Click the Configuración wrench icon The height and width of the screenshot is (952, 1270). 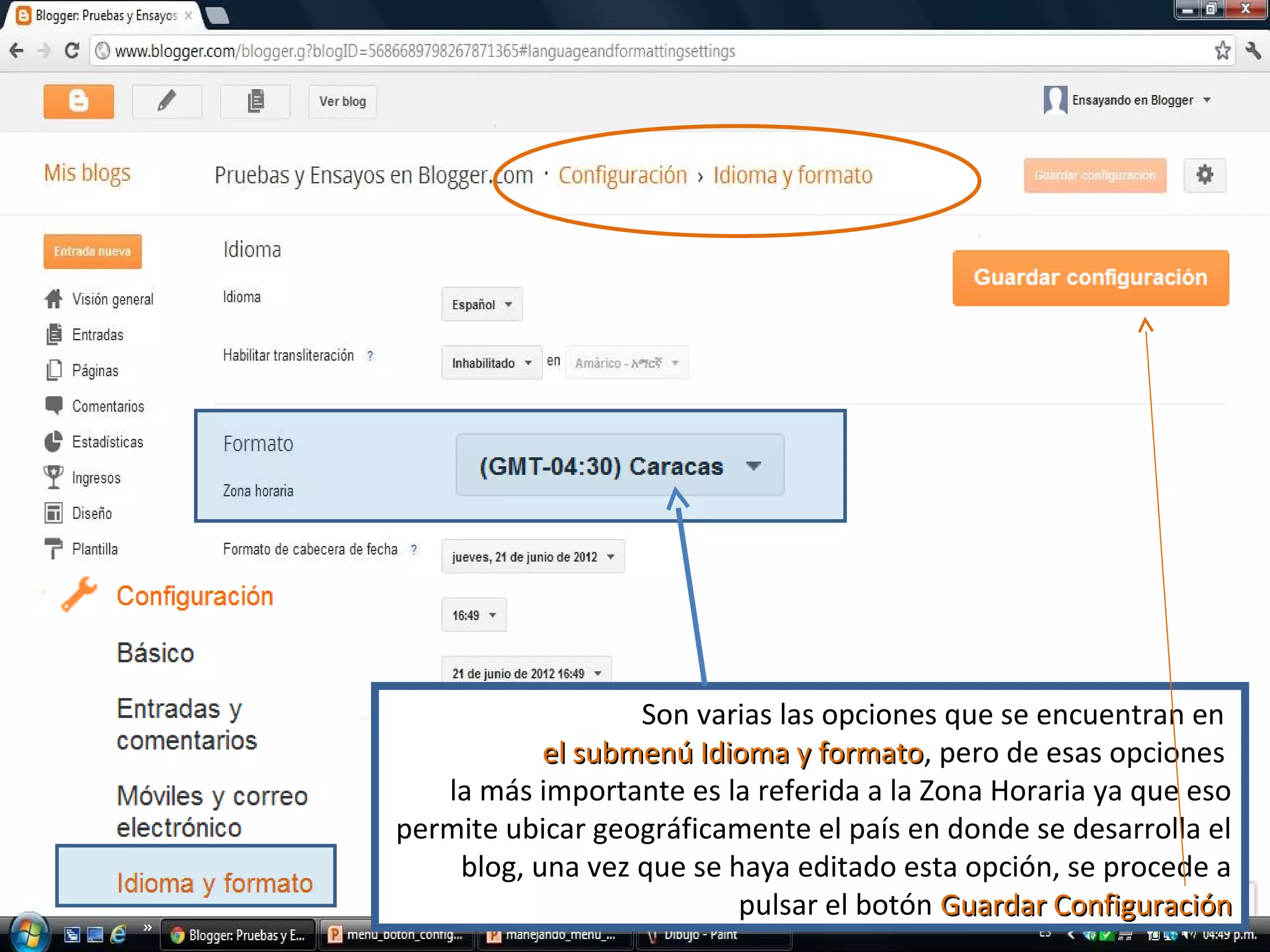pyautogui.click(x=79, y=594)
